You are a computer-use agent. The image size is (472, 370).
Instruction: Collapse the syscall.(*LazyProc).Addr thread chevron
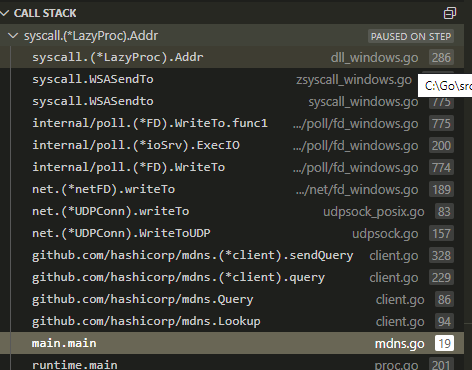pyautogui.click(x=13, y=35)
